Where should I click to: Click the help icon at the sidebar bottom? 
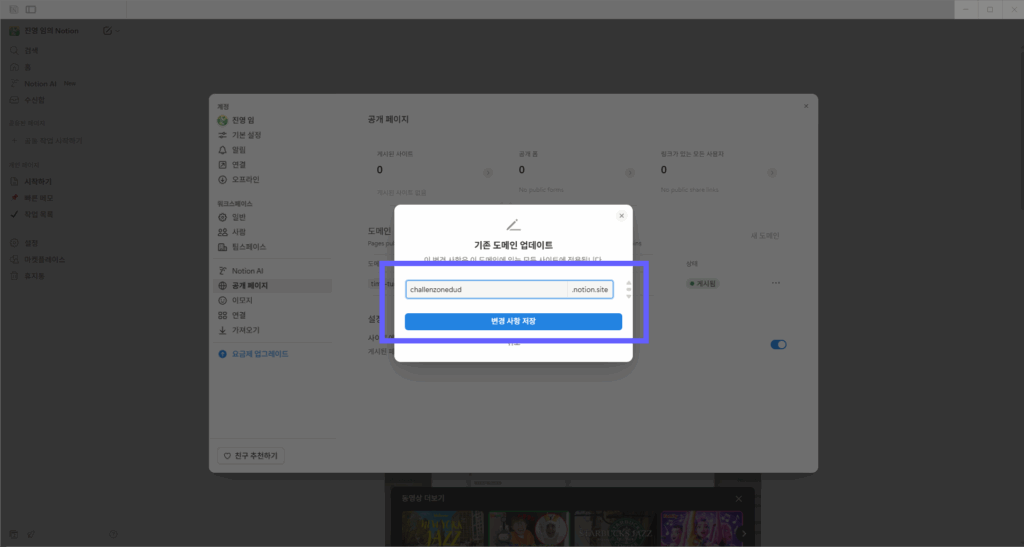click(113, 534)
